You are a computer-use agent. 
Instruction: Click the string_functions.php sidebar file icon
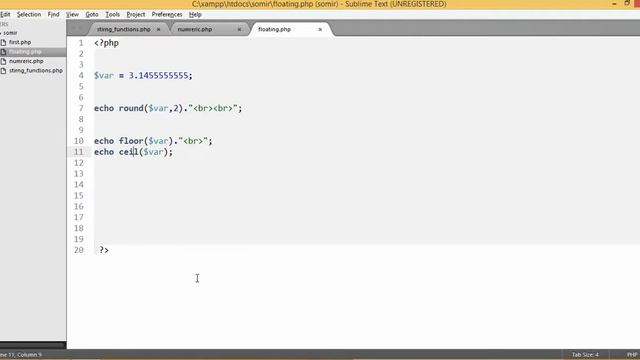[3, 71]
